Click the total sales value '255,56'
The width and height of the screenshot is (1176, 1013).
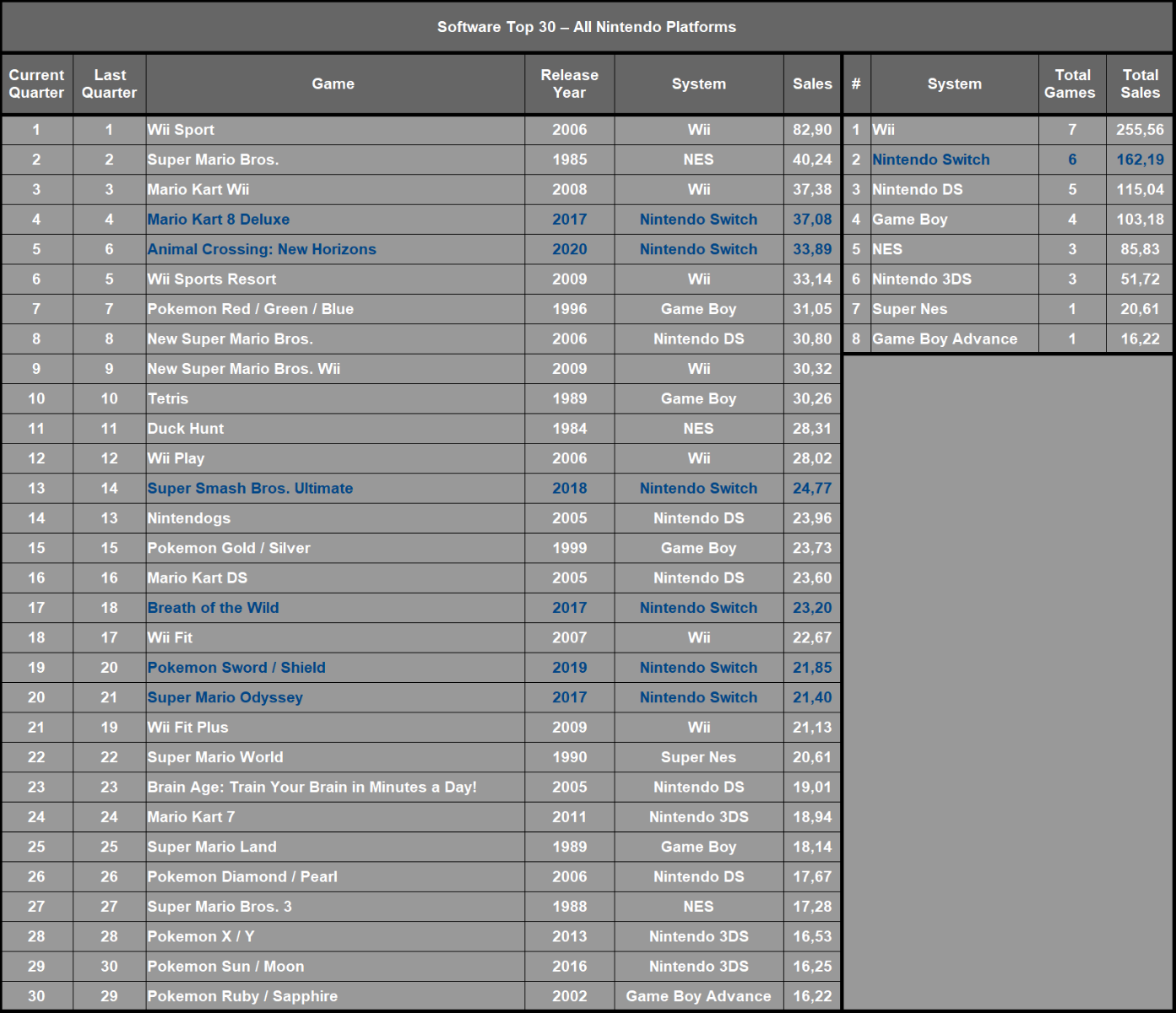[1140, 130]
